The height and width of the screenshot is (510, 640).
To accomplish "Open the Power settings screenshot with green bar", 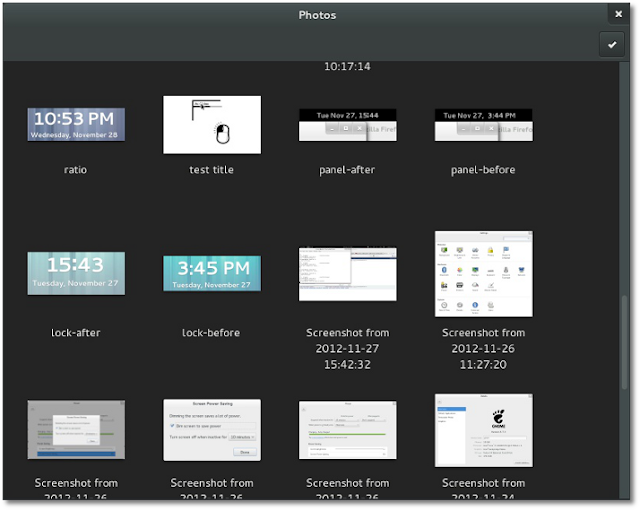I will coord(347,430).
